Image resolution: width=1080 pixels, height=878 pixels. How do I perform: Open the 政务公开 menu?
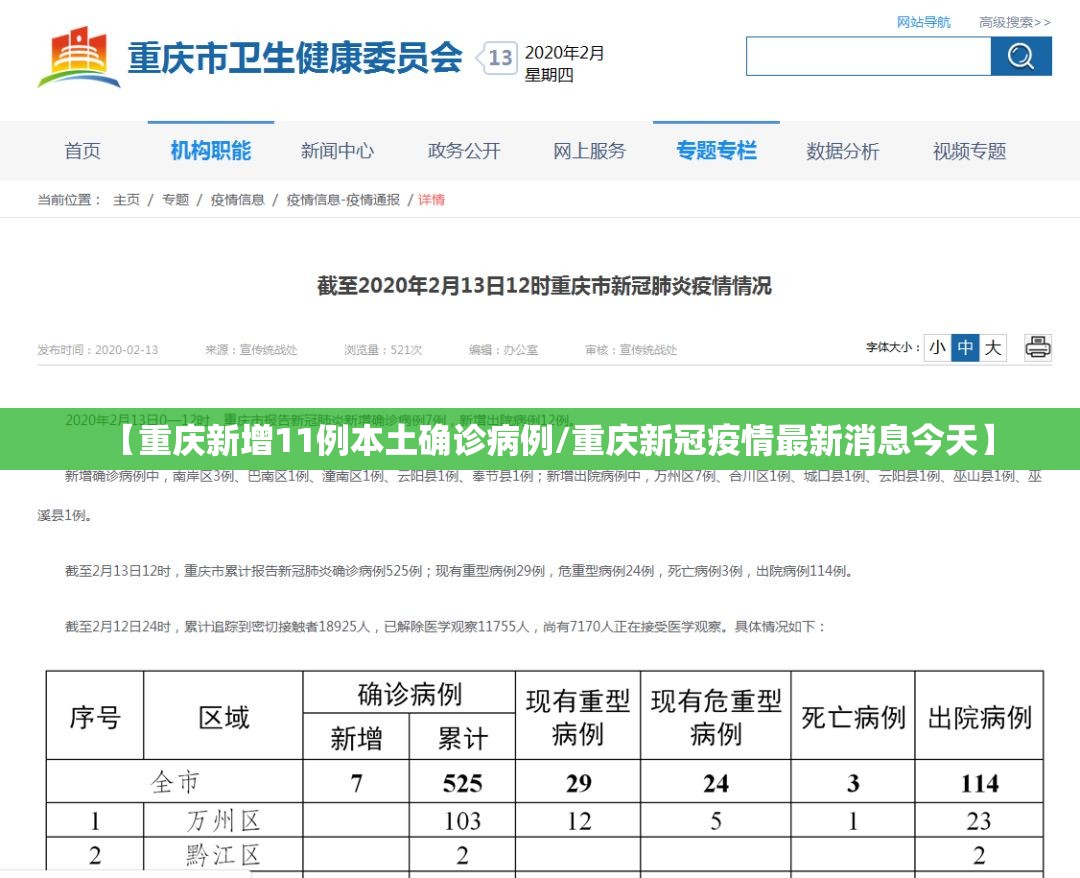pos(464,151)
